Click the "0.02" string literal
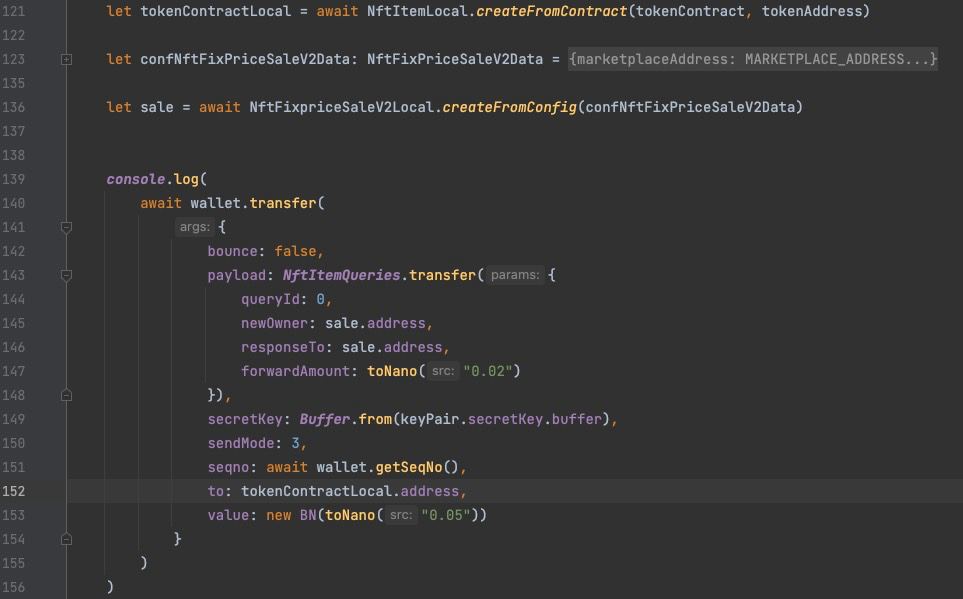 click(488, 371)
